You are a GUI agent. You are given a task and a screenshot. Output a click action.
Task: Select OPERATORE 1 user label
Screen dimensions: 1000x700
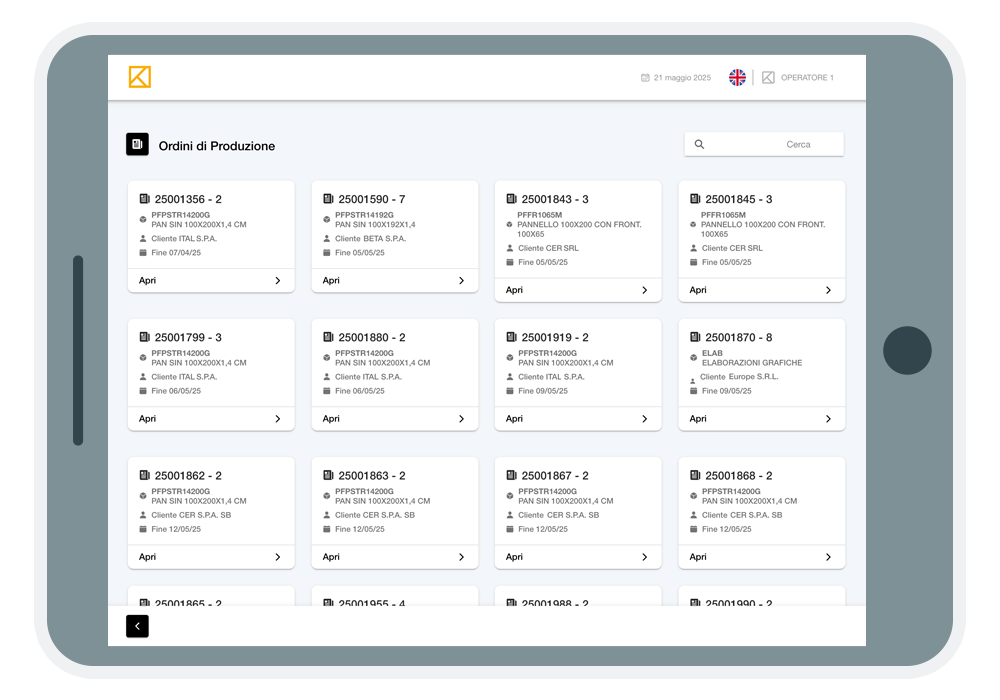click(x=806, y=78)
